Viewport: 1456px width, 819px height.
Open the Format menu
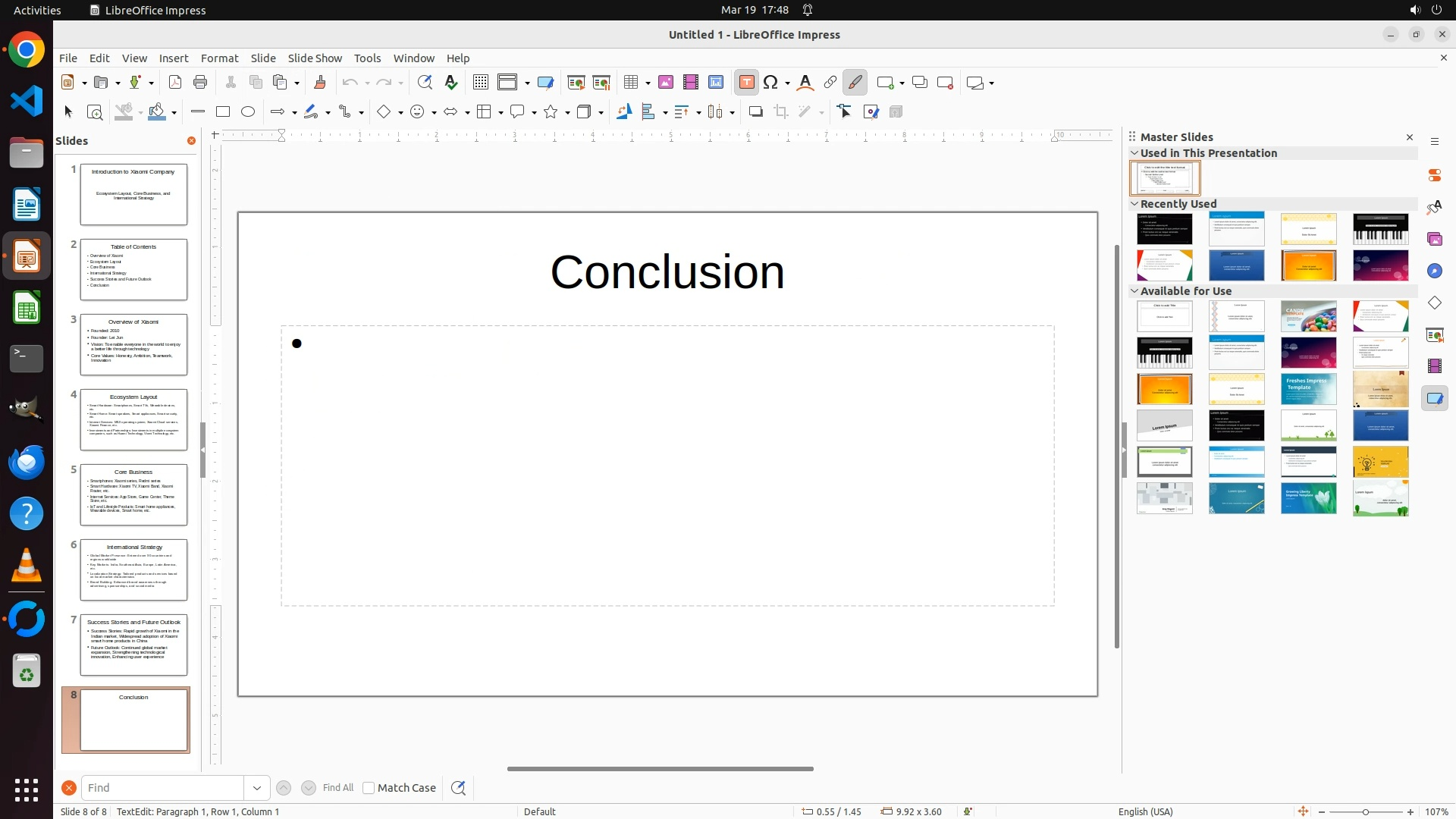click(x=219, y=58)
